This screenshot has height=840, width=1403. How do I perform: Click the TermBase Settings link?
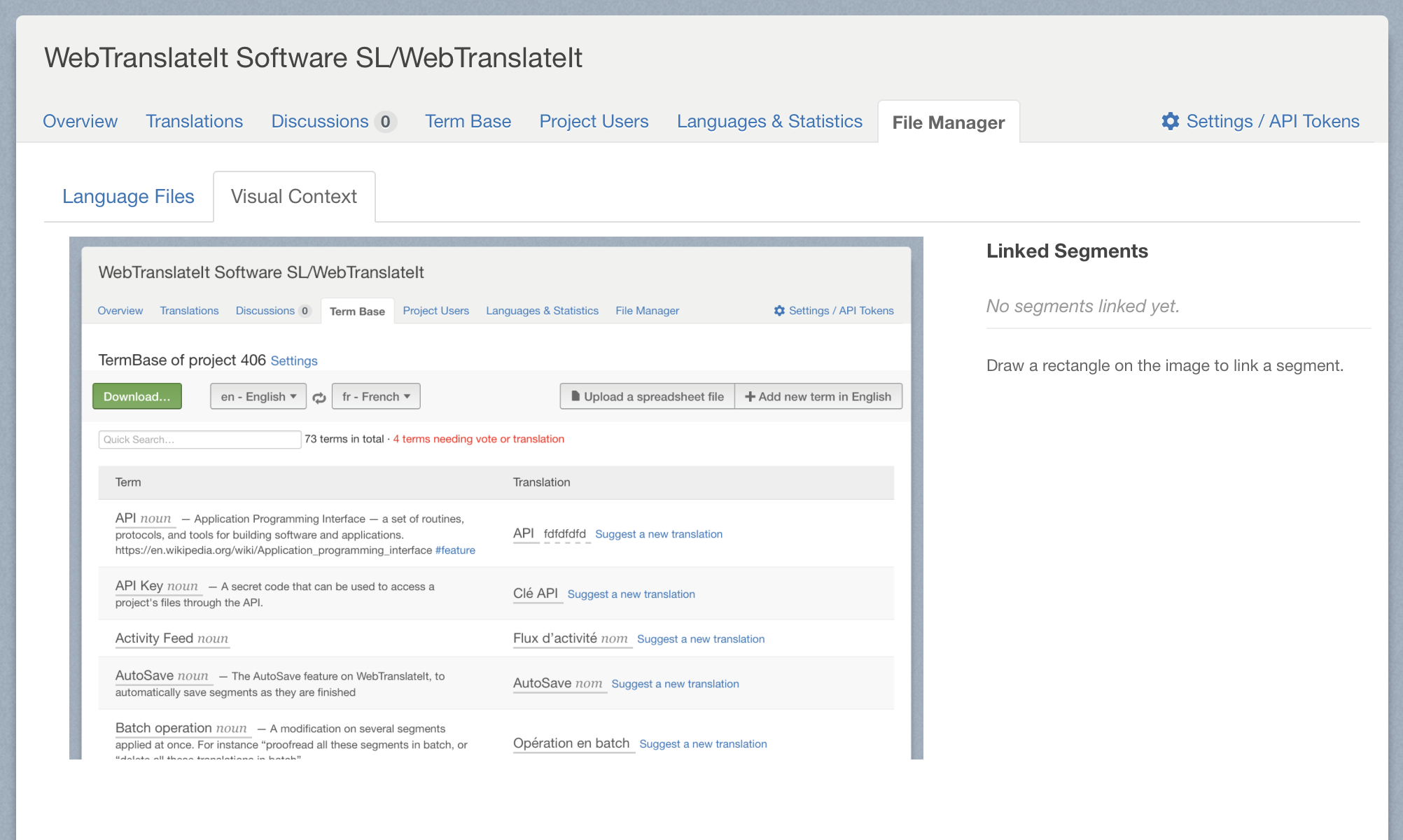point(294,361)
